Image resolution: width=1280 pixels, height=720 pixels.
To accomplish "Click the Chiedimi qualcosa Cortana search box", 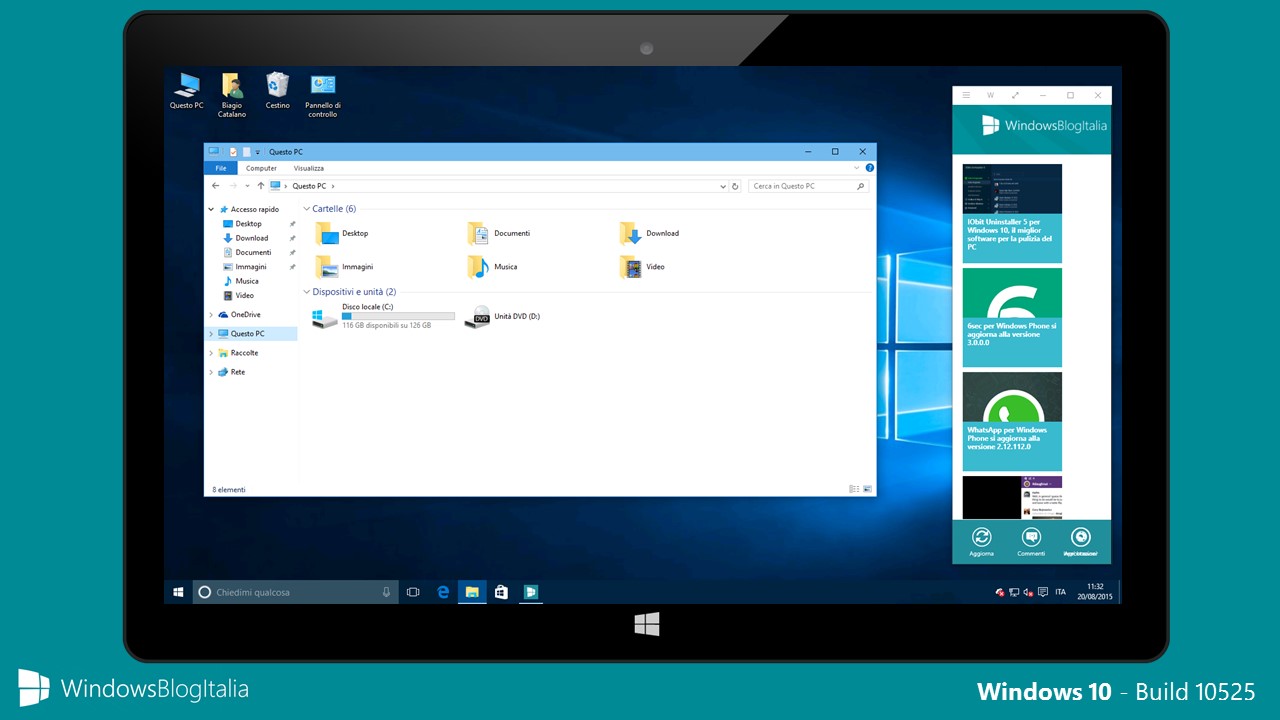I will pyautogui.click(x=294, y=592).
